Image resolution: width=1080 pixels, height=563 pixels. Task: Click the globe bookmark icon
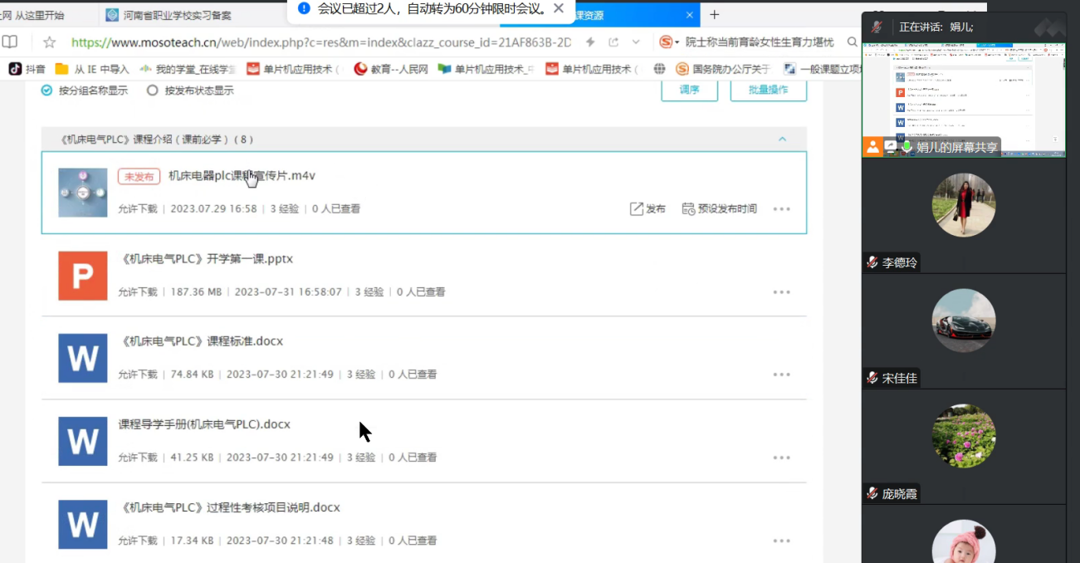point(659,69)
